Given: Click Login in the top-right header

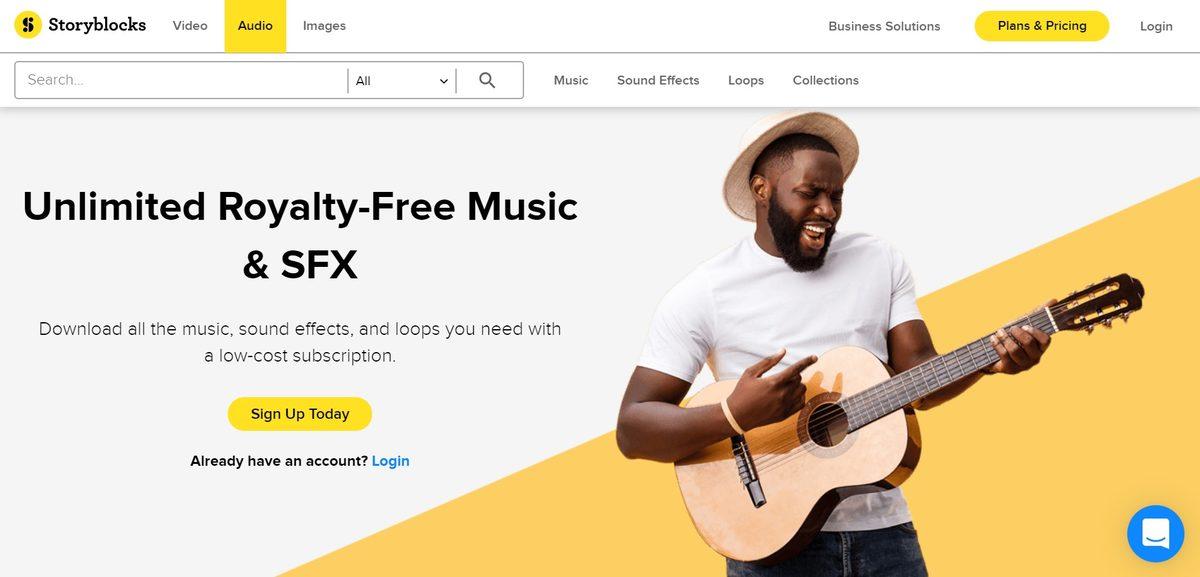Looking at the screenshot, I should pos(1156,26).
